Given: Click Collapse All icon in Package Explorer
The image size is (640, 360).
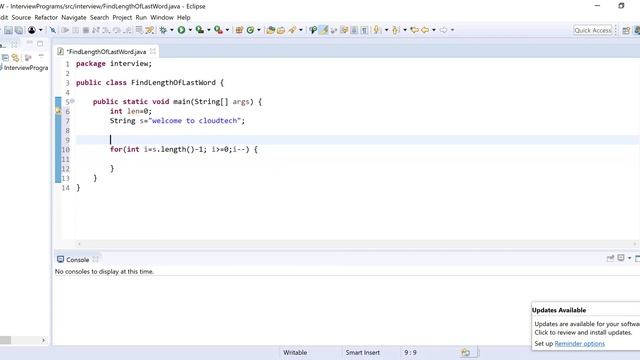Looking at the screenshot, I should (x=5, y=58).
